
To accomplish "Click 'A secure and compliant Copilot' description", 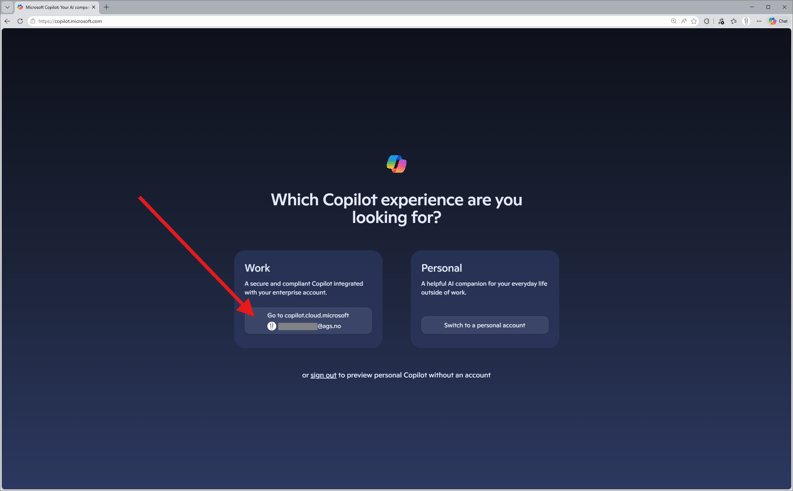I will coord(303,288).
